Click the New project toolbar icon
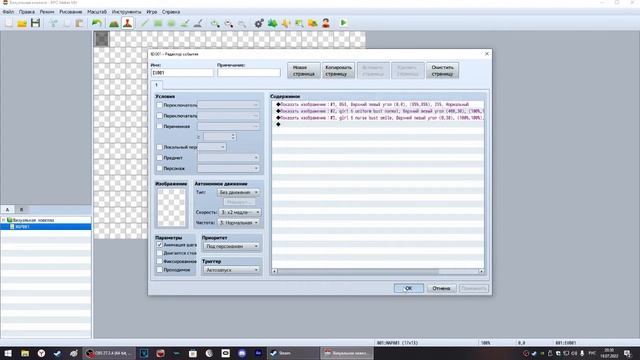This screenshot has width=640, height=360. [x=9, y=23]
